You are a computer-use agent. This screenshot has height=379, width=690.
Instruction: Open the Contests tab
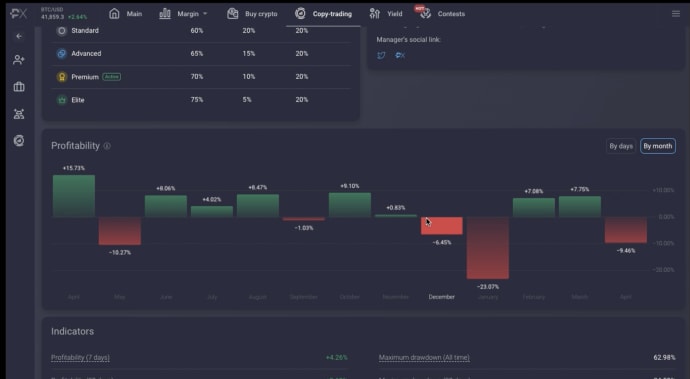451,14
